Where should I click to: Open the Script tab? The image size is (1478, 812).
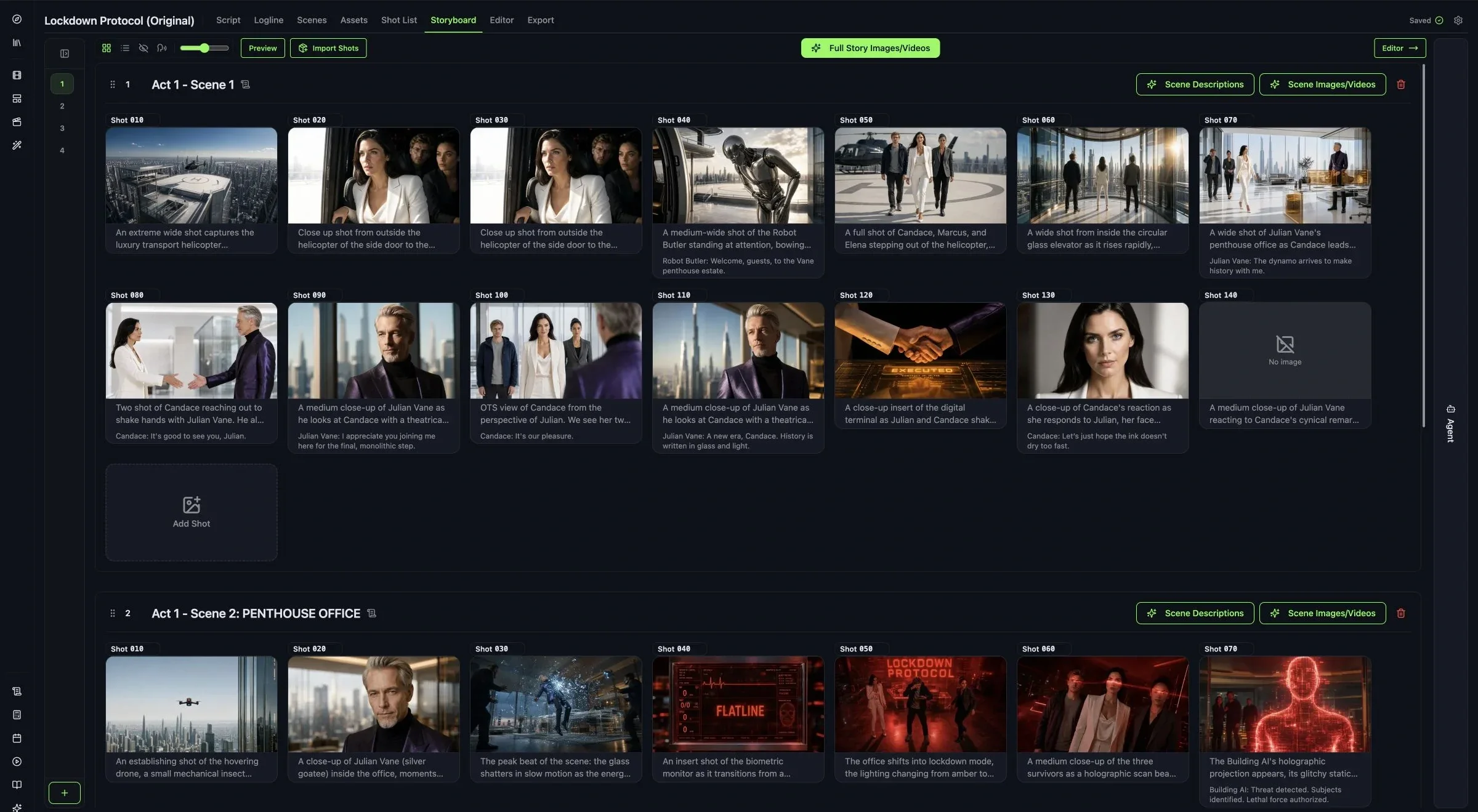point(228,20)
